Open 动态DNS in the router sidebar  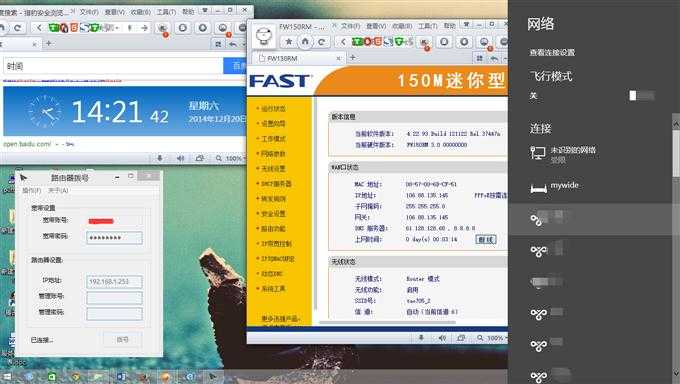(272, 274)
